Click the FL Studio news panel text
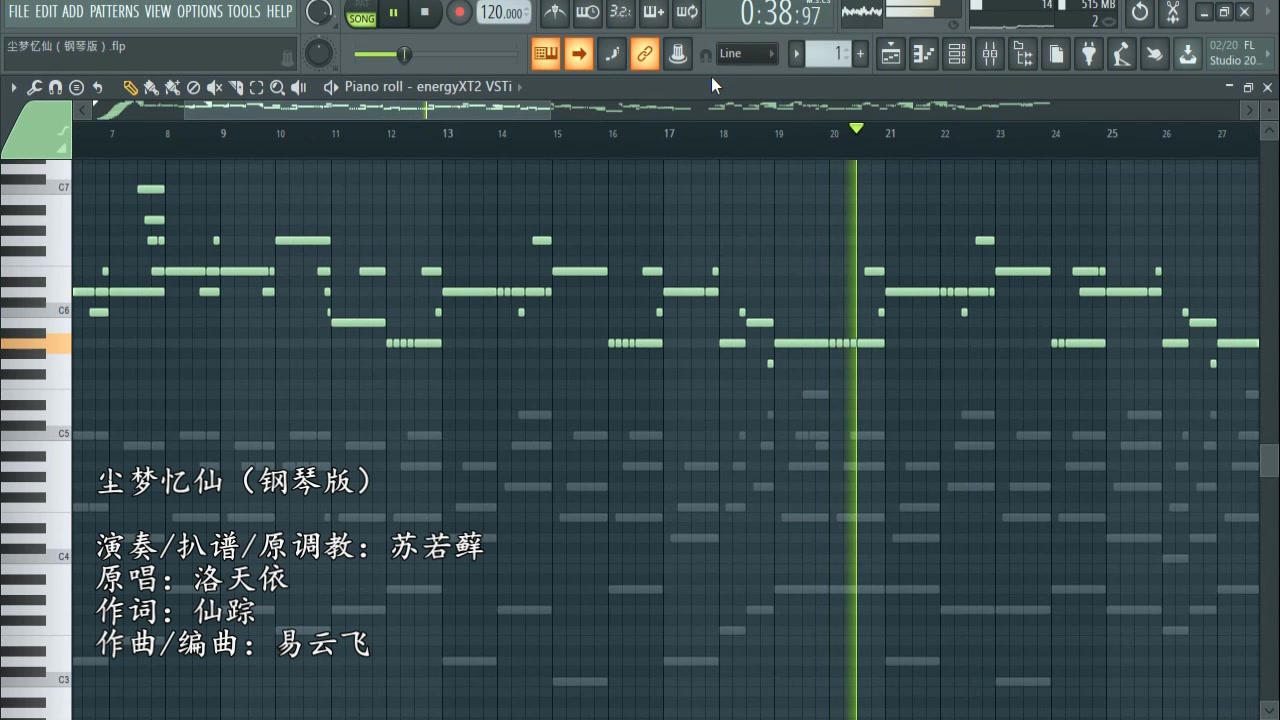 [x=1236, y=54]
